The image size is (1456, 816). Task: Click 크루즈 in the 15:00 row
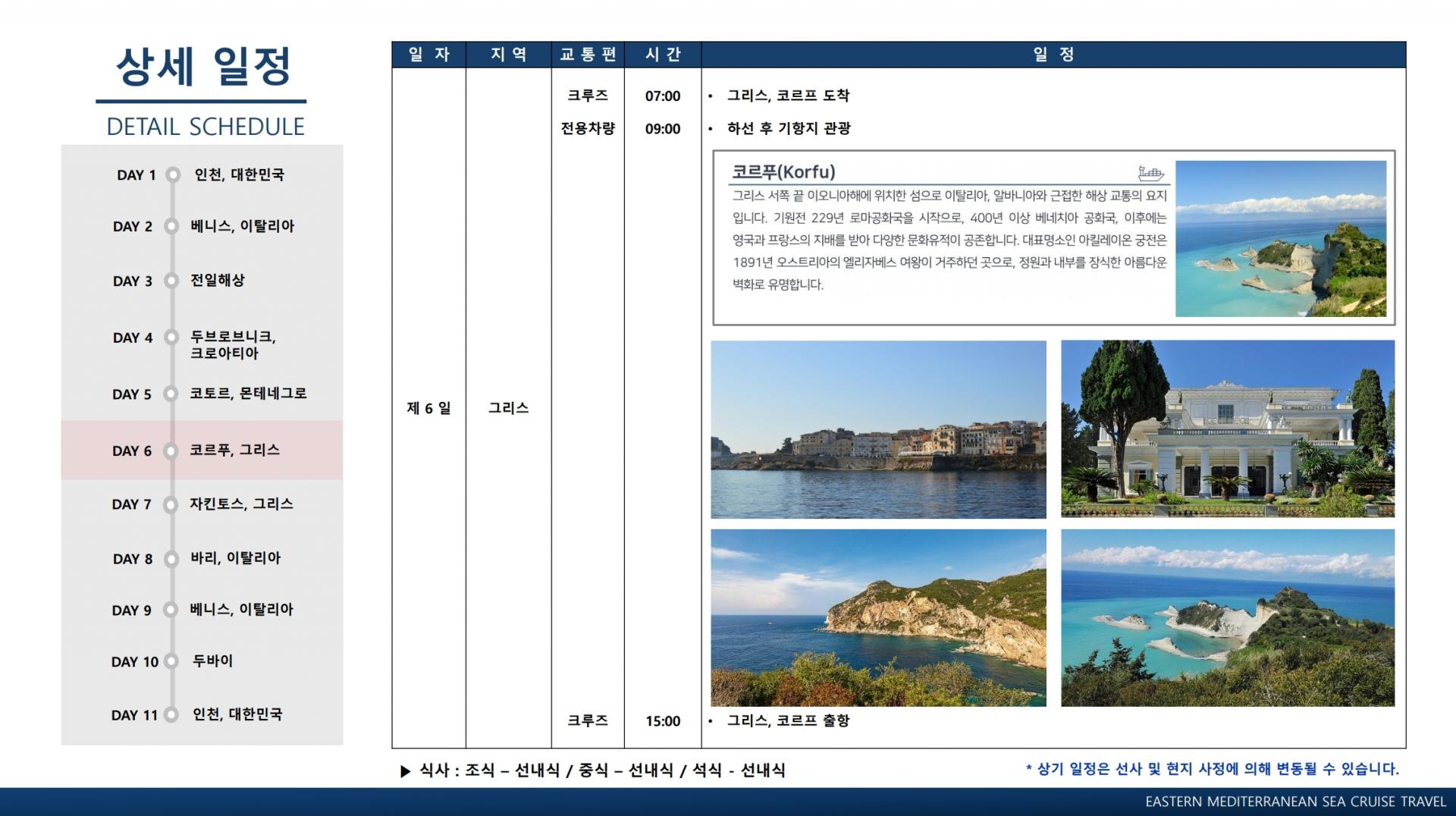(588, 720)
